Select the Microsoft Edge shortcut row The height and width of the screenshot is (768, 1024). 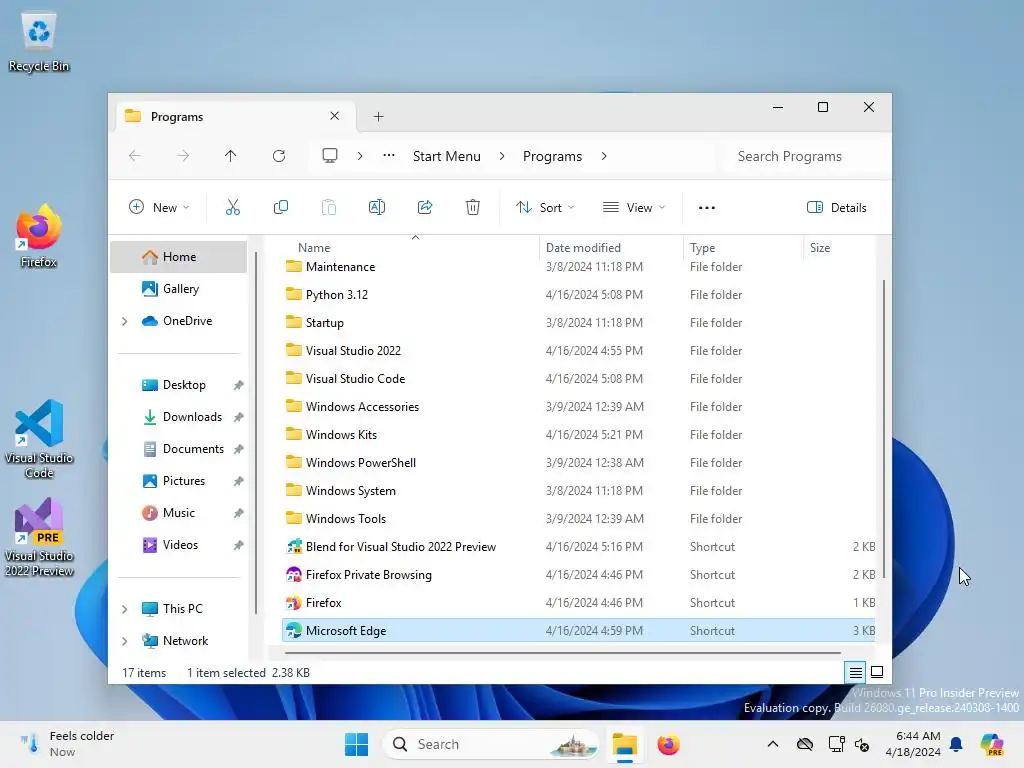[x=579, y=631]
